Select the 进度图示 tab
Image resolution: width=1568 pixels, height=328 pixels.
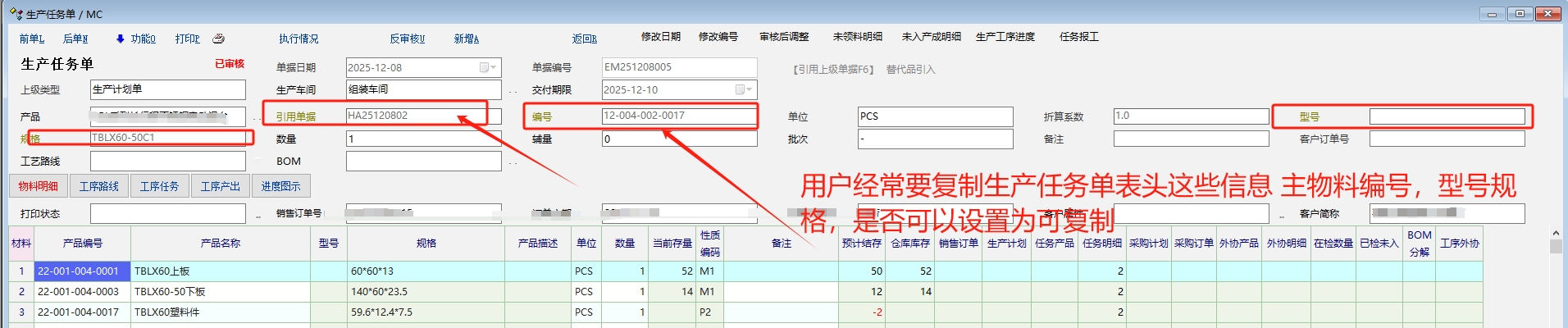pyautogui.click(x=280, y=186)
